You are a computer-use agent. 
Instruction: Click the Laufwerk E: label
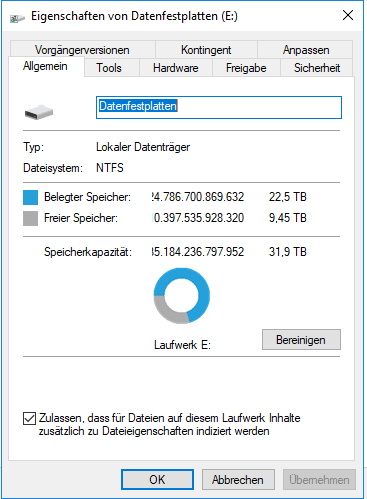182,345
